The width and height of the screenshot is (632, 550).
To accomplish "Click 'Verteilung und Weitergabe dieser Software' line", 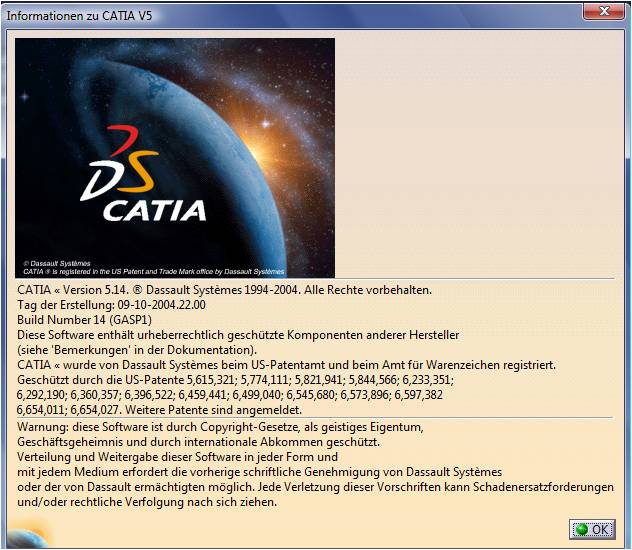I will point(177,457).
